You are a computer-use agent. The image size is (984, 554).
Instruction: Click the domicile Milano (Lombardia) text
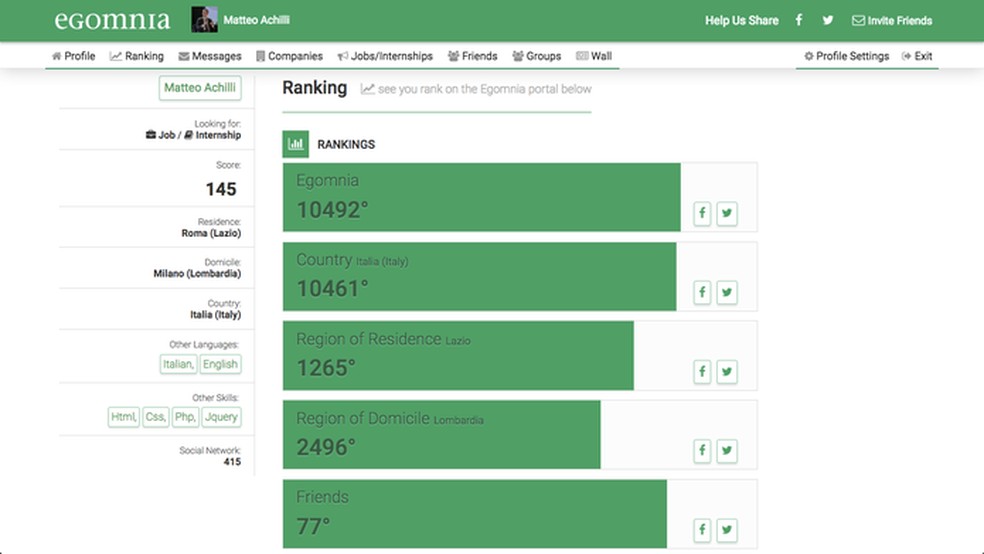tap(197, 274)
